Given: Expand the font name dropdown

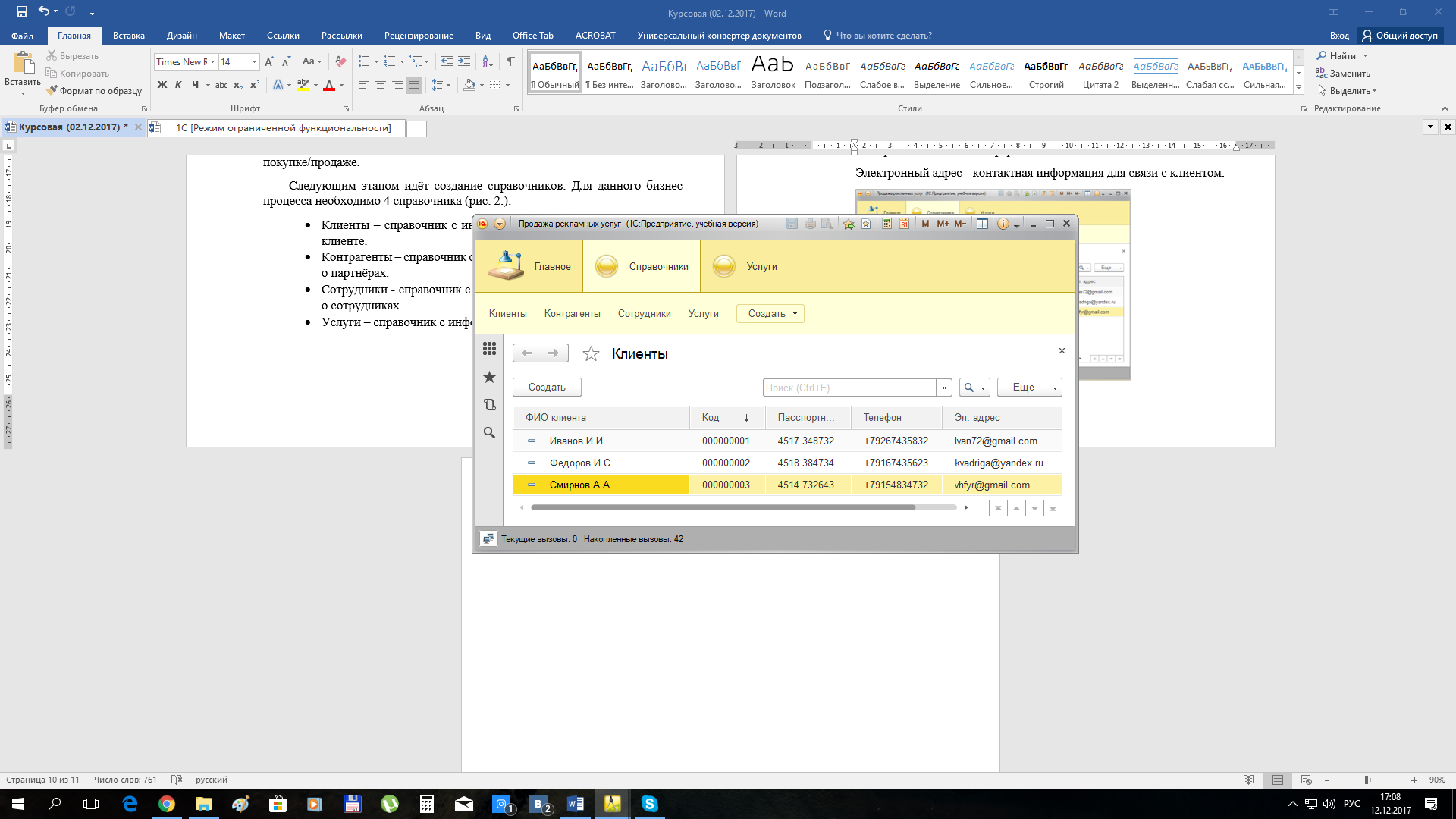Looking at the screenshot, I should click(213, 62).
